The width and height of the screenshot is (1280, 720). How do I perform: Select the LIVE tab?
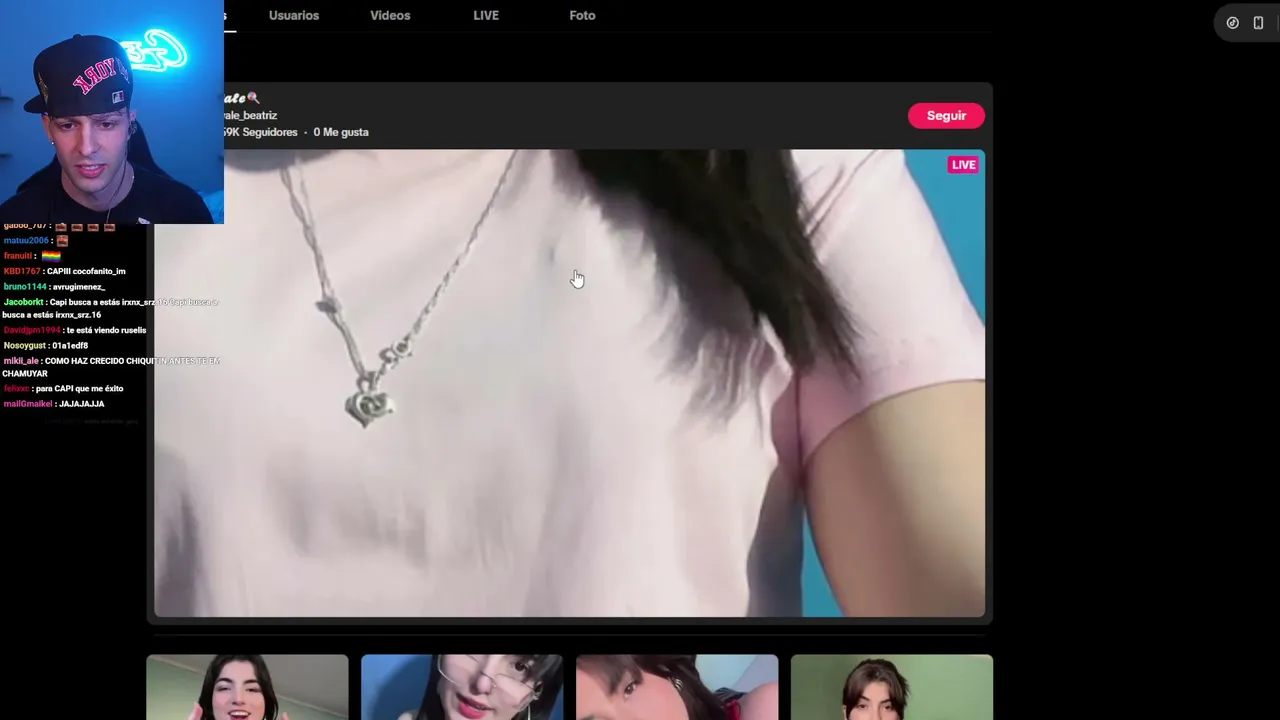pyautogui.click(x=486, y=16)
